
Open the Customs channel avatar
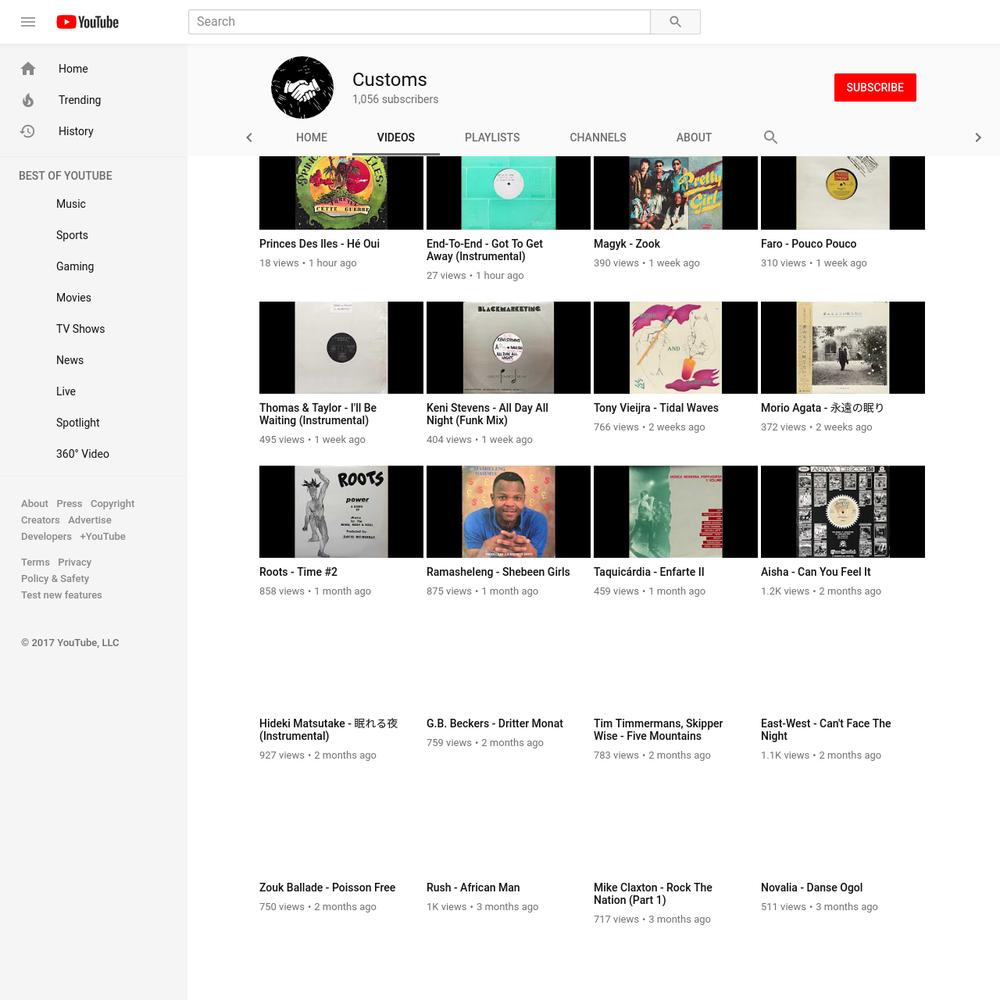pyautogui.click(x=302, y=87)
